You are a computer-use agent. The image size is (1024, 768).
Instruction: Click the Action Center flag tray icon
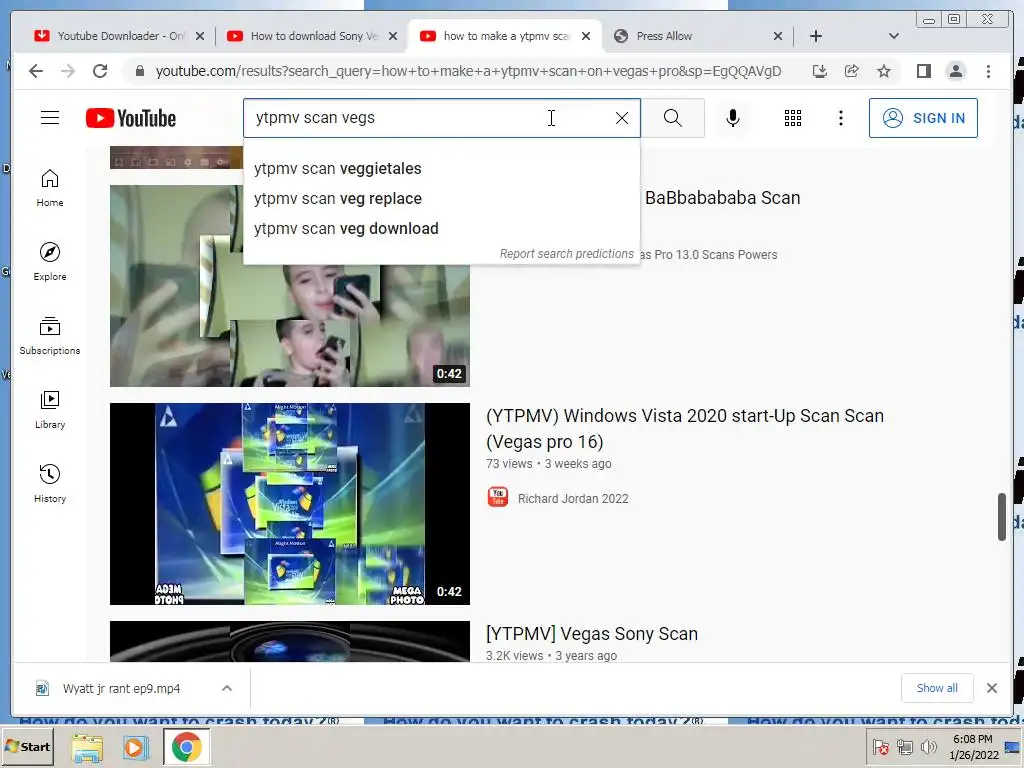880,746
